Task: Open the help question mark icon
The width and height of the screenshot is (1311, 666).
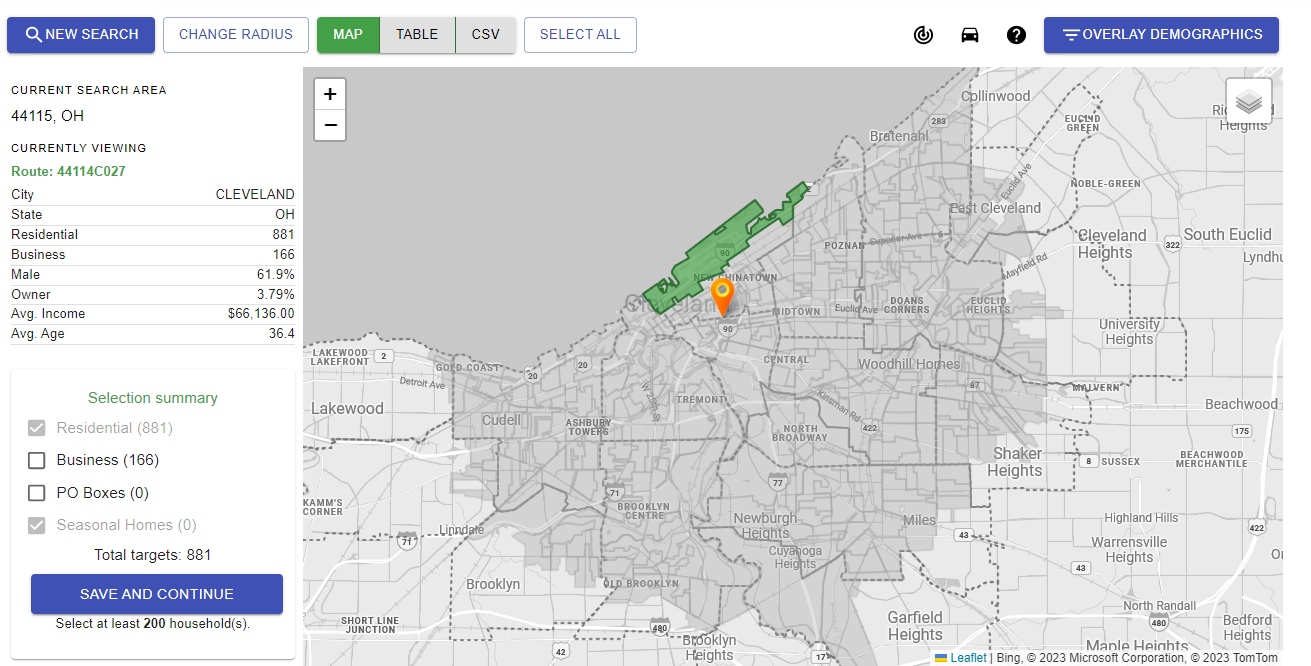Action: tap(1016, 35)
